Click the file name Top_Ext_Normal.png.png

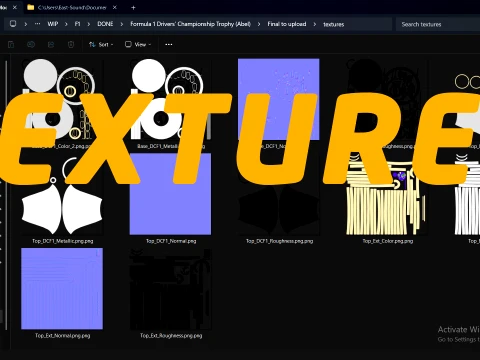[x=62, y=335]
